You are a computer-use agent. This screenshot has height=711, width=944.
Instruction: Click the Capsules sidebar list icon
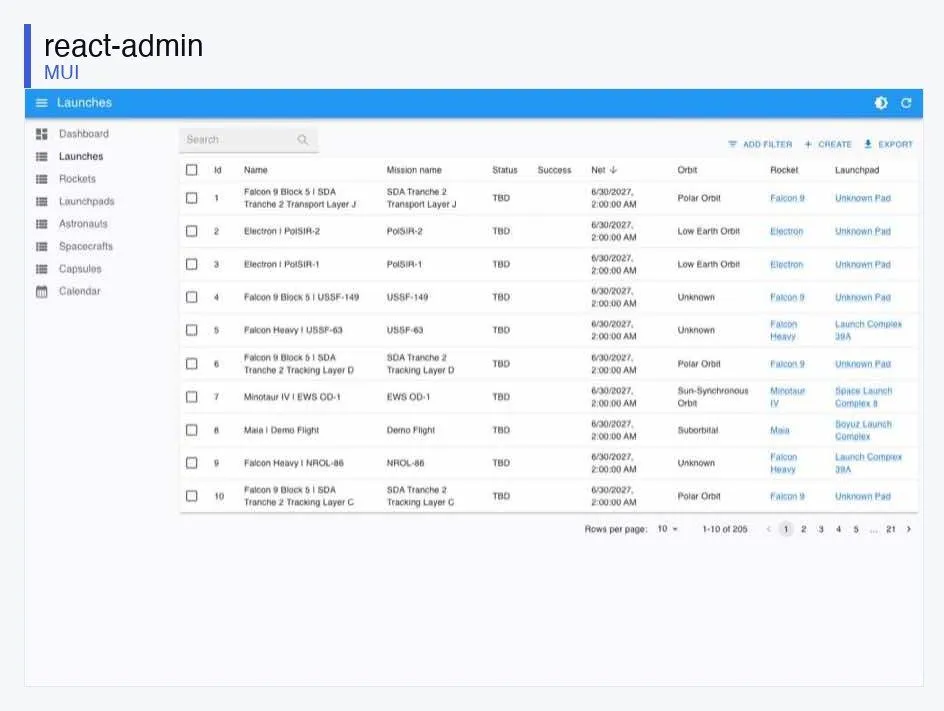(x=42, y=269)
